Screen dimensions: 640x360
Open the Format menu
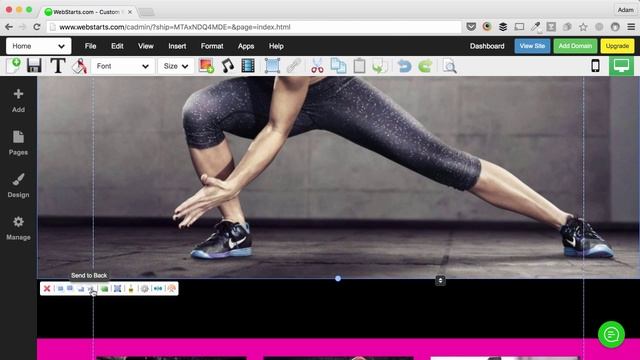point(212,46)
